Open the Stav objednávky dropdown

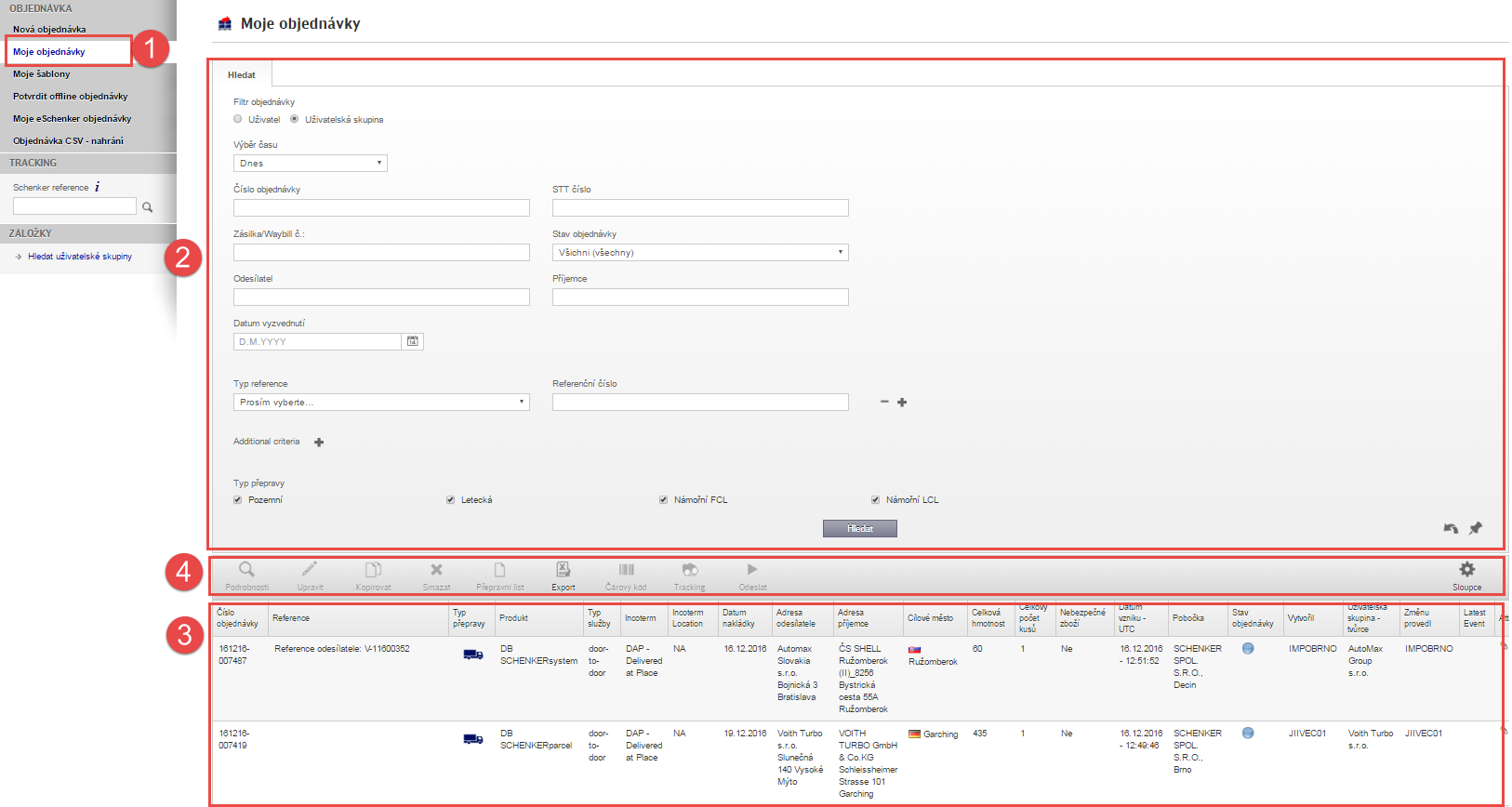coord(700,252)
